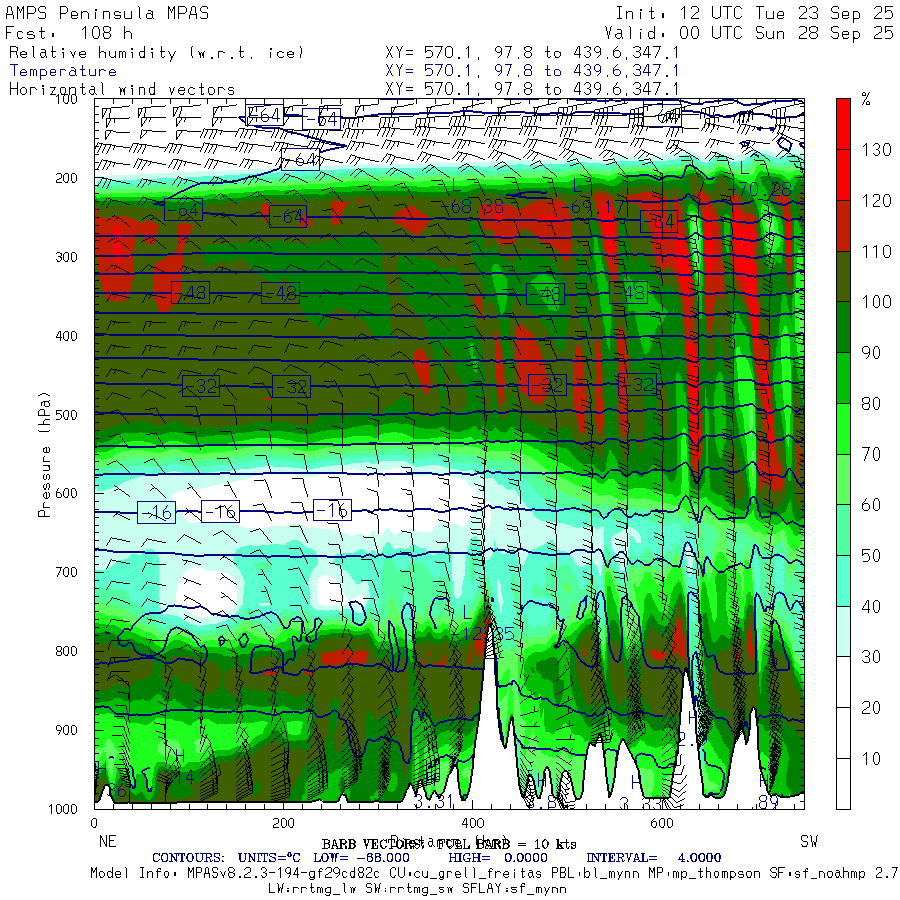Click the pressure axis tick label '800'

click(x=66, y=651)
